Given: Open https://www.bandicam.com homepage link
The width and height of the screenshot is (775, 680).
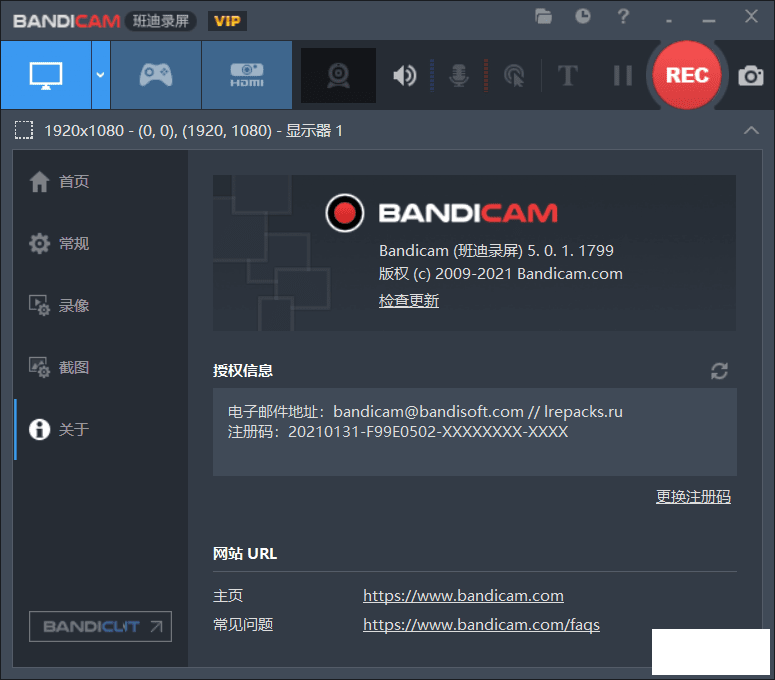Looking at the screenshot, I should click(463, 595).
